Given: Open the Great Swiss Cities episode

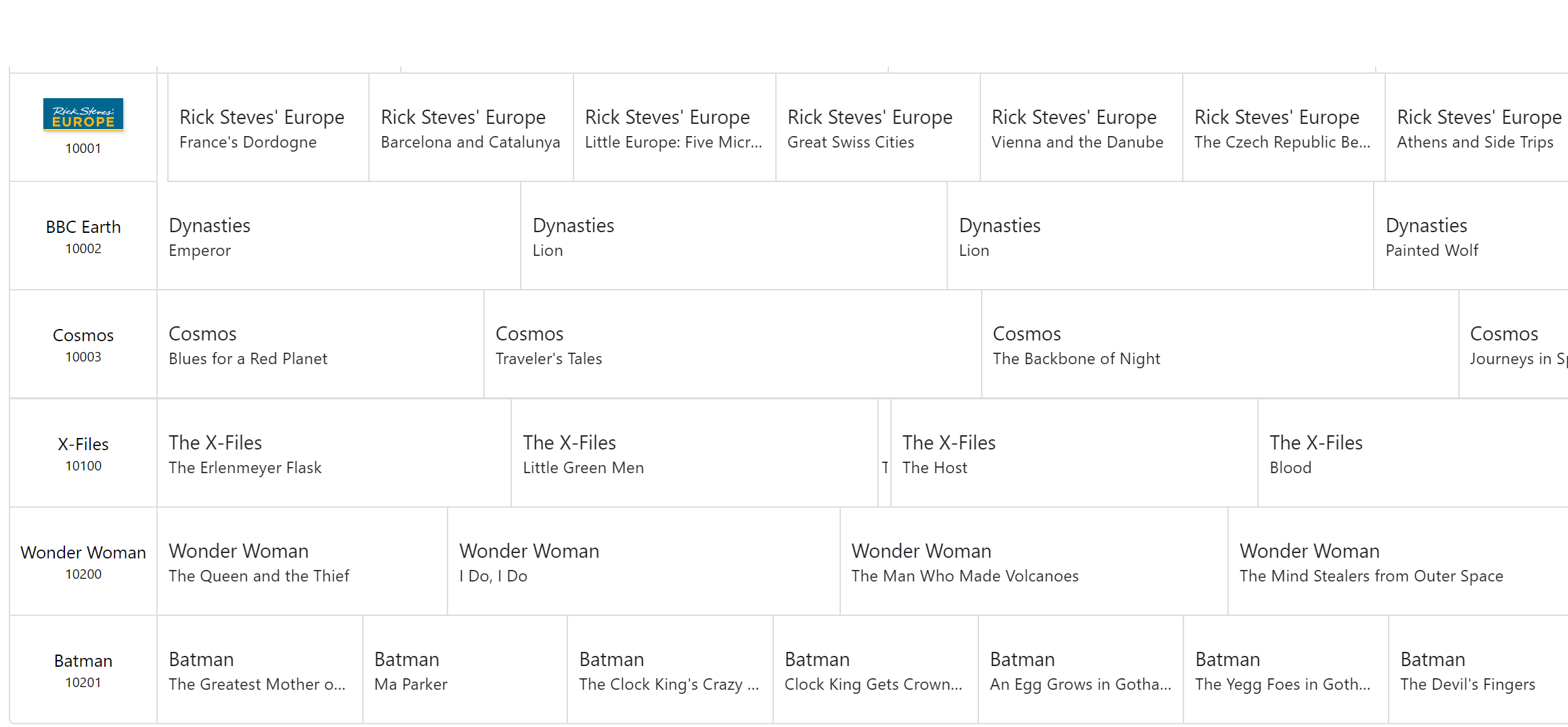Looking at the screenshot, I should pos(877,128).
